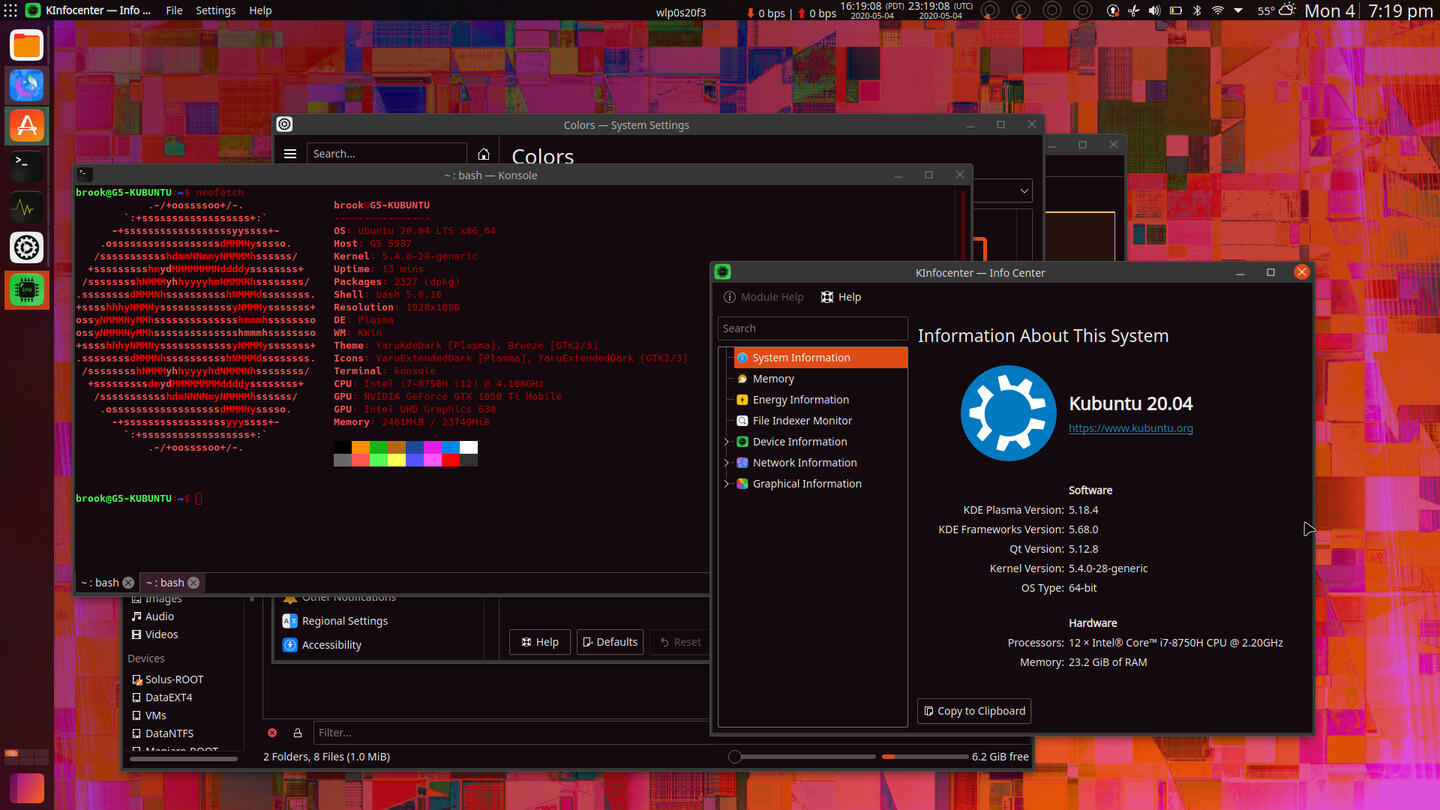Viewport: 1440px width, 810px height.
Task: Focus the System Settings Search field
Action: point(386,154)
